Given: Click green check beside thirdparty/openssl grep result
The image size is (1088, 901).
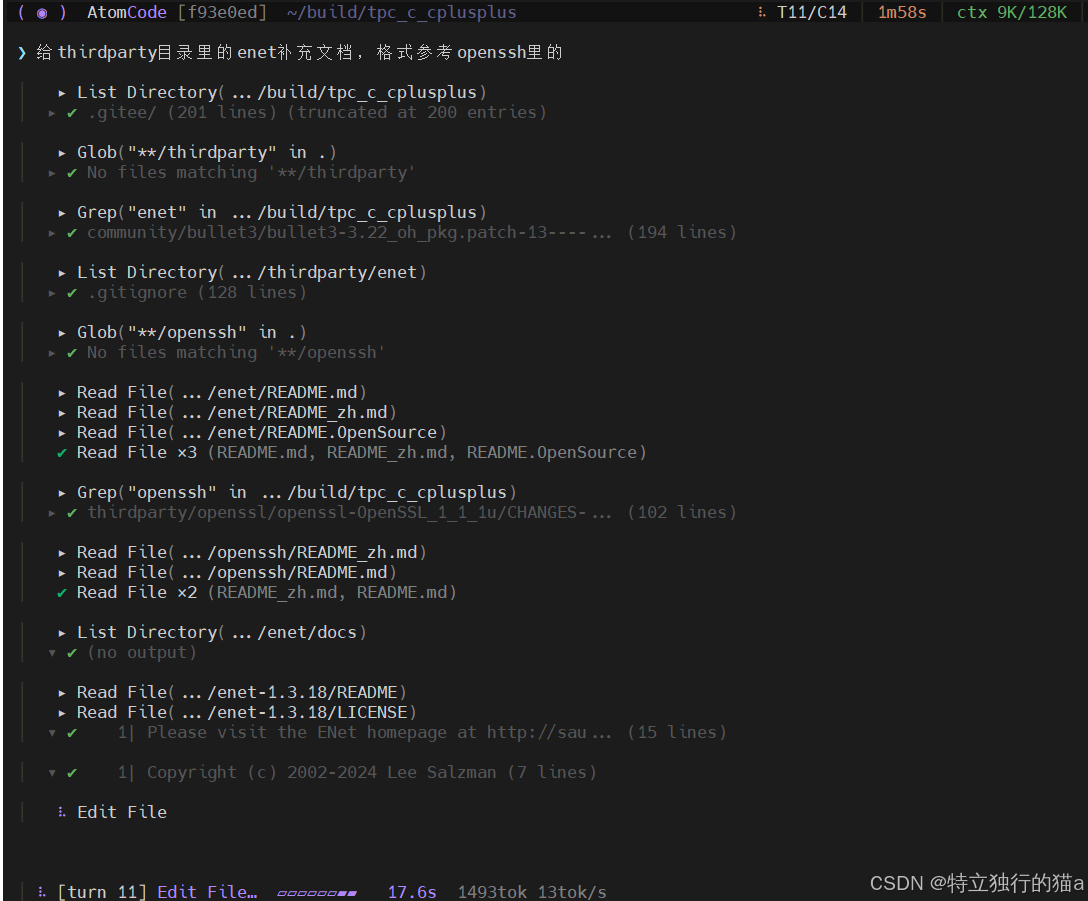Looking at the screenshot, I should (x=71, y=513).
